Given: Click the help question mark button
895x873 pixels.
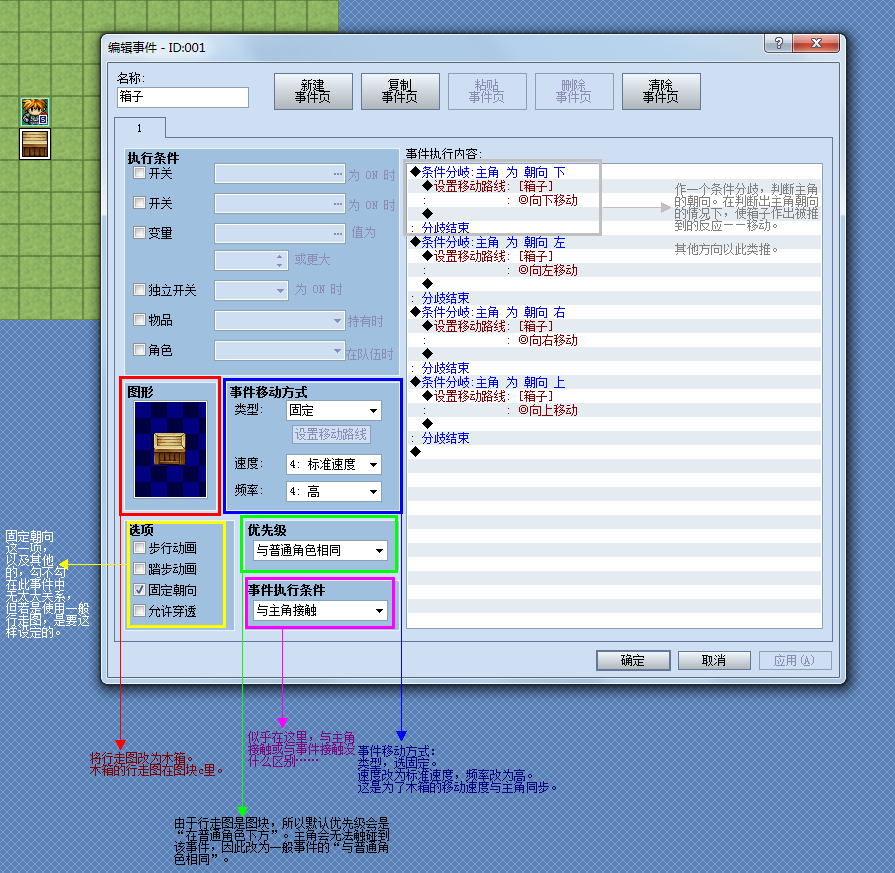Looking at the screenshot, I should (779, 43).
